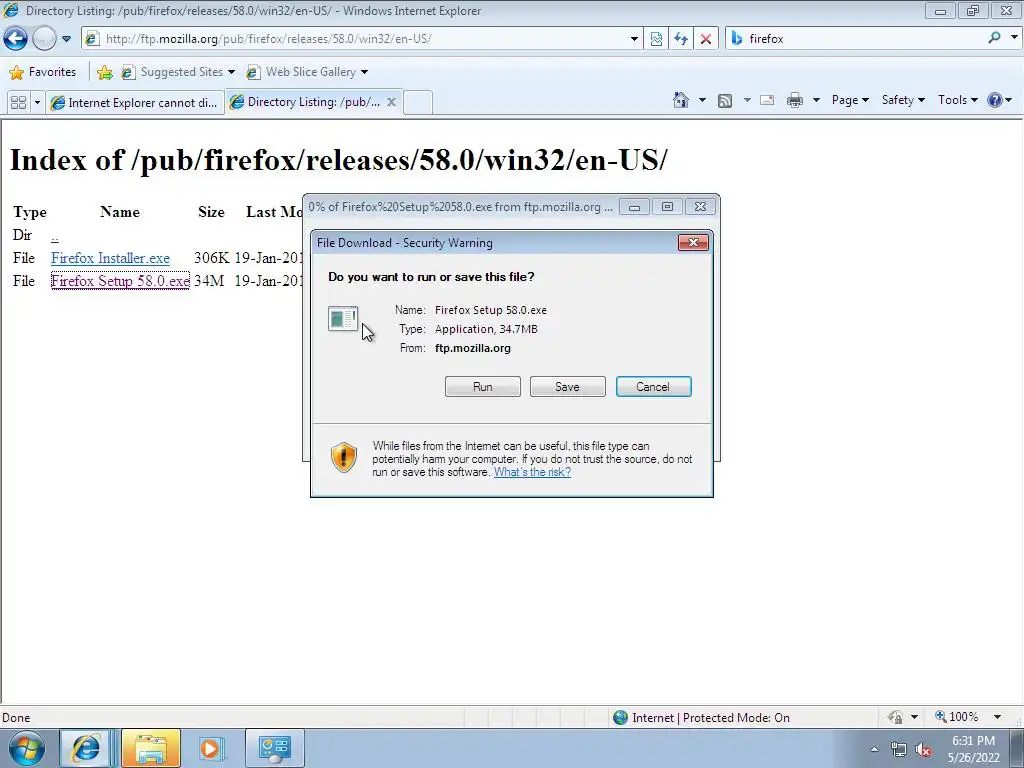This screenshot has height=768, width=1024.
Task: Click the '34M' size cell
Action: coord(209,281)
